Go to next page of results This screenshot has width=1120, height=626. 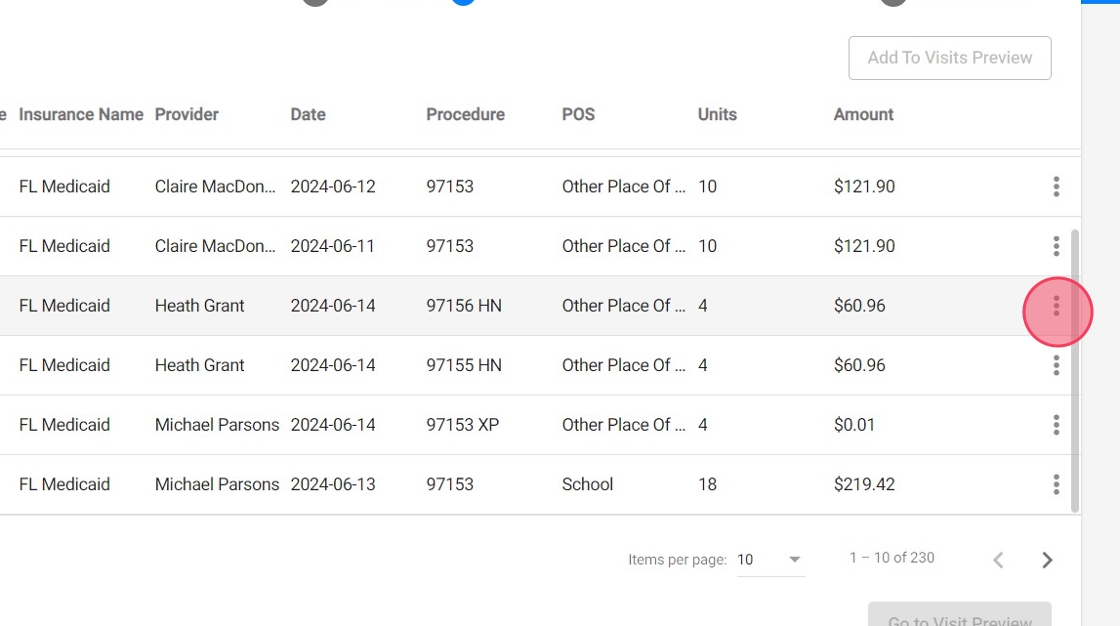1047,560
